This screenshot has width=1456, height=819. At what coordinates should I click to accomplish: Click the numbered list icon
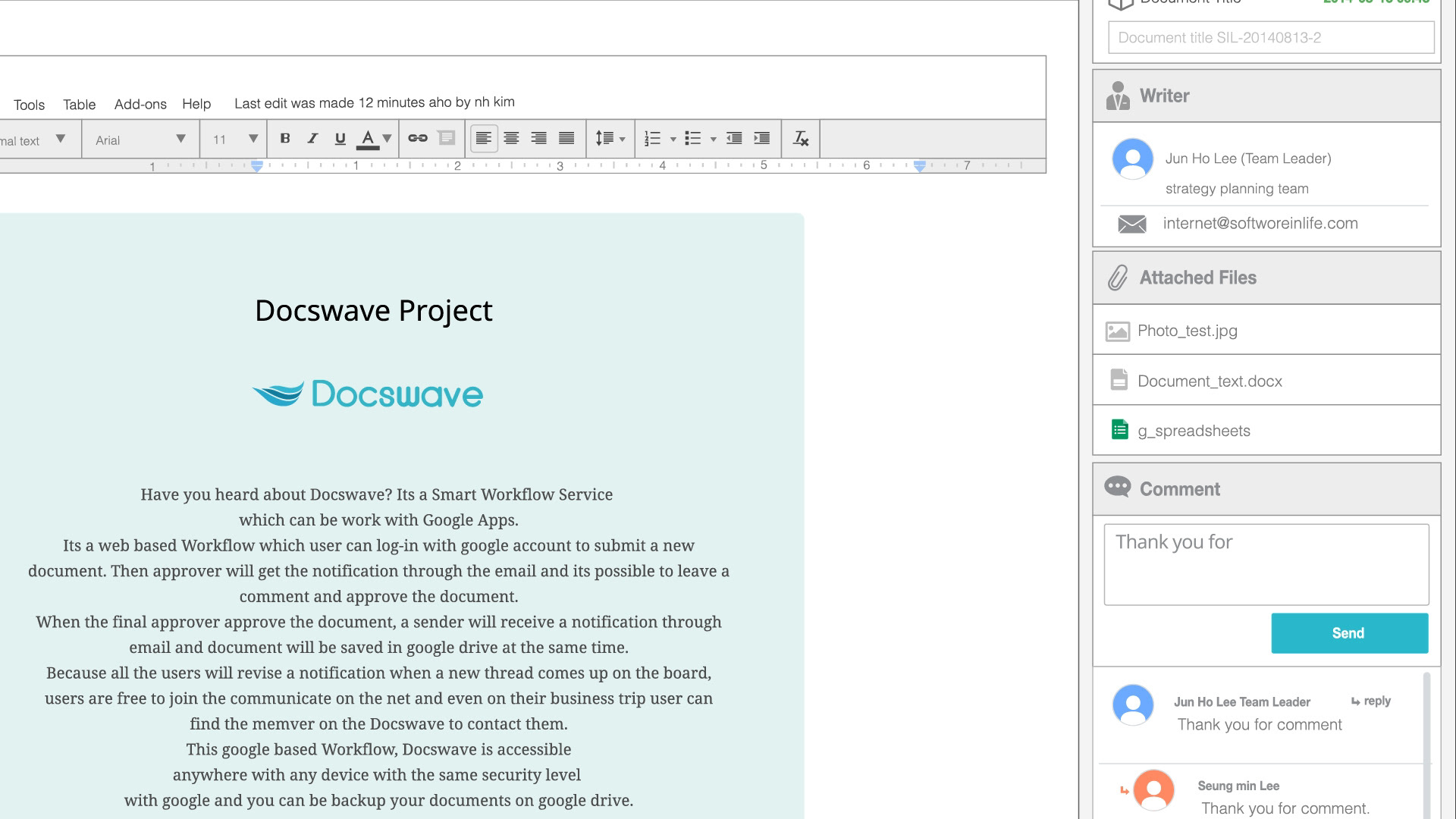click(652, 139)
